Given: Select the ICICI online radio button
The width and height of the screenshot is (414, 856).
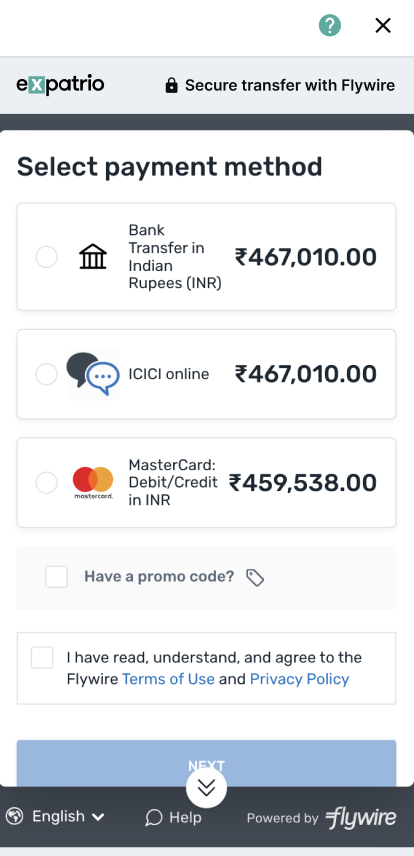Looking at the screenshot, I should [x=46, y=374].
